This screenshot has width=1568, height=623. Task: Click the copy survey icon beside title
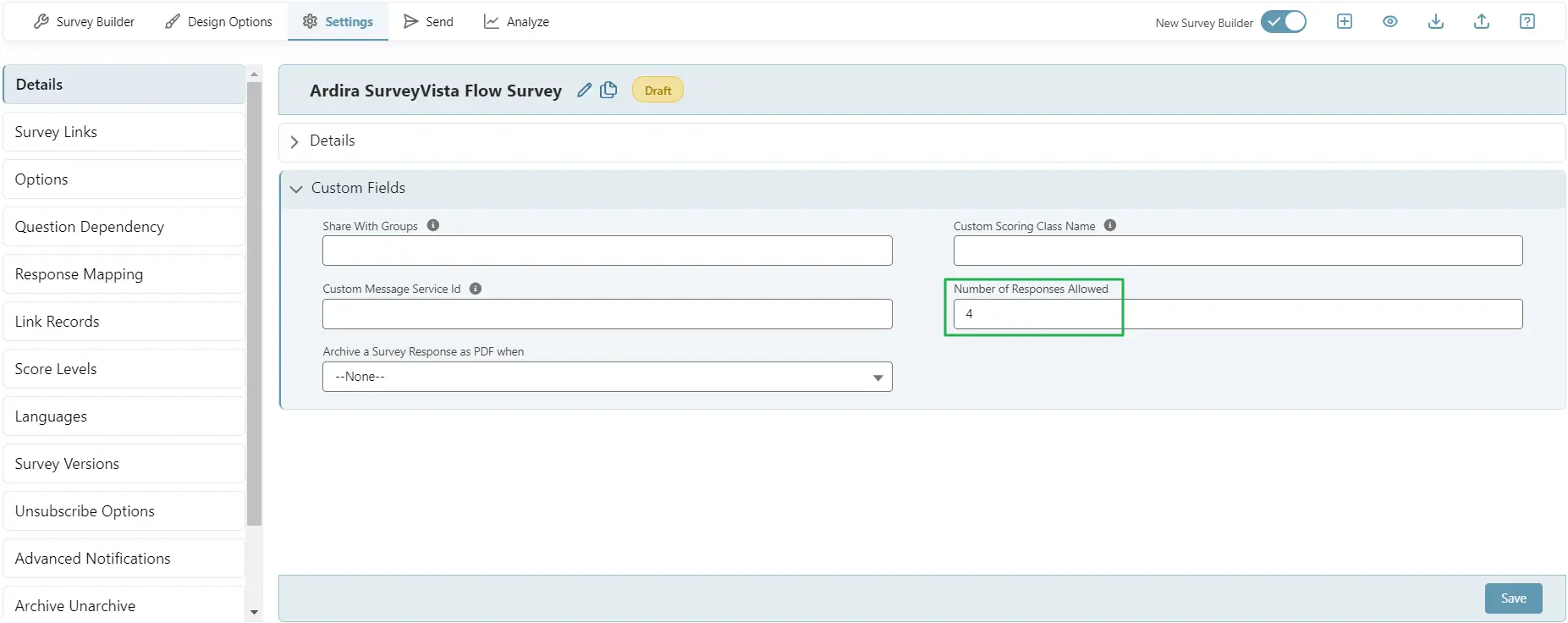608,90
